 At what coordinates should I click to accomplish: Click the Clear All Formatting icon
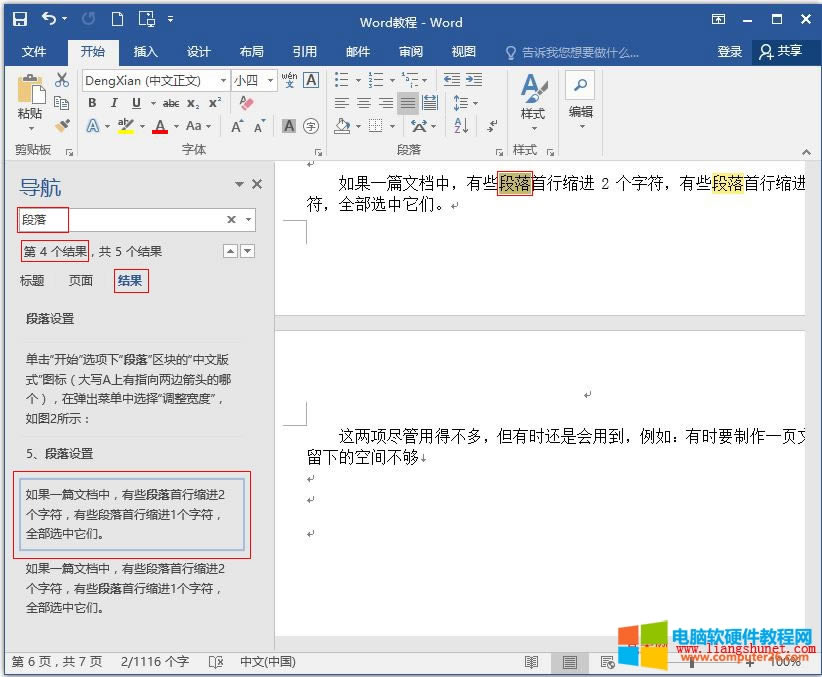(x=245, y=102)
